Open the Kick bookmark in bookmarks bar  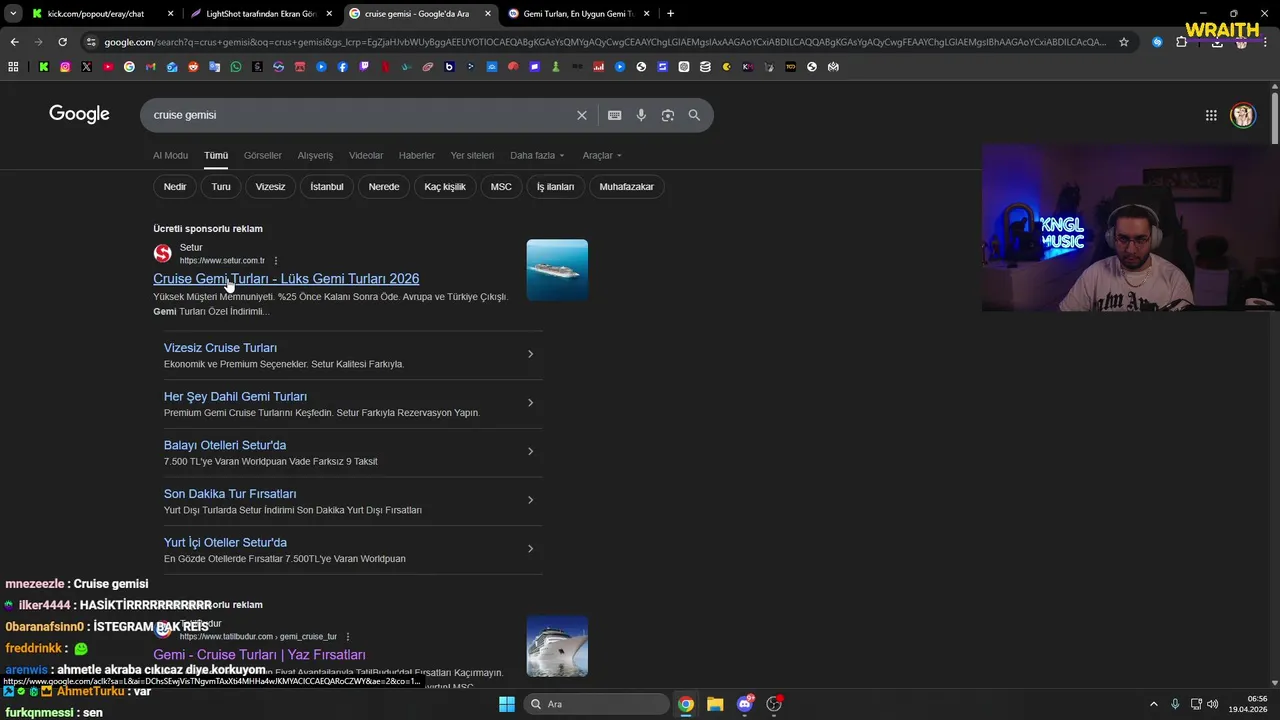[x=44, y=67]
